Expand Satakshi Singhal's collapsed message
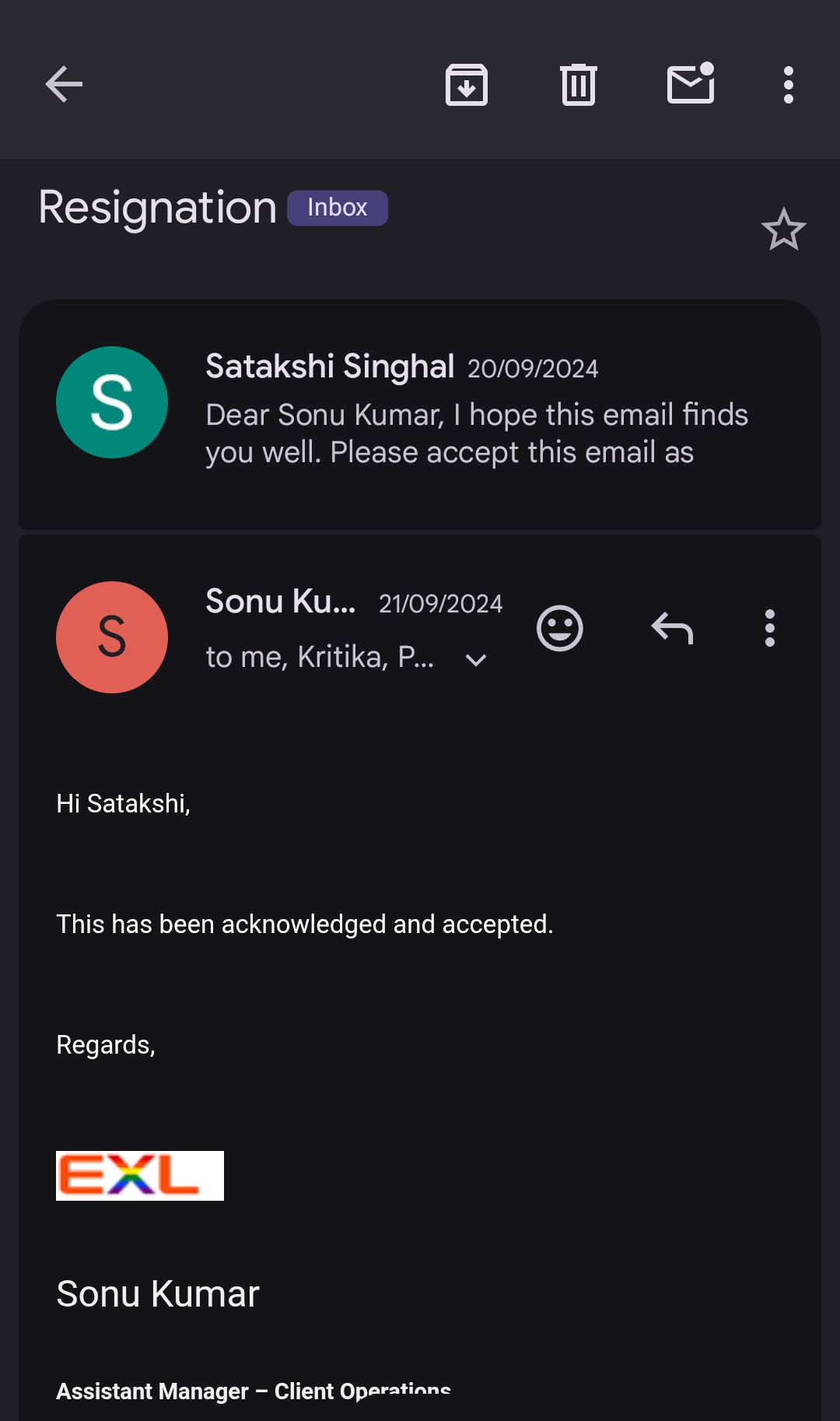Viewport: 840px width, 1421px height. click(x=476, y=433)
